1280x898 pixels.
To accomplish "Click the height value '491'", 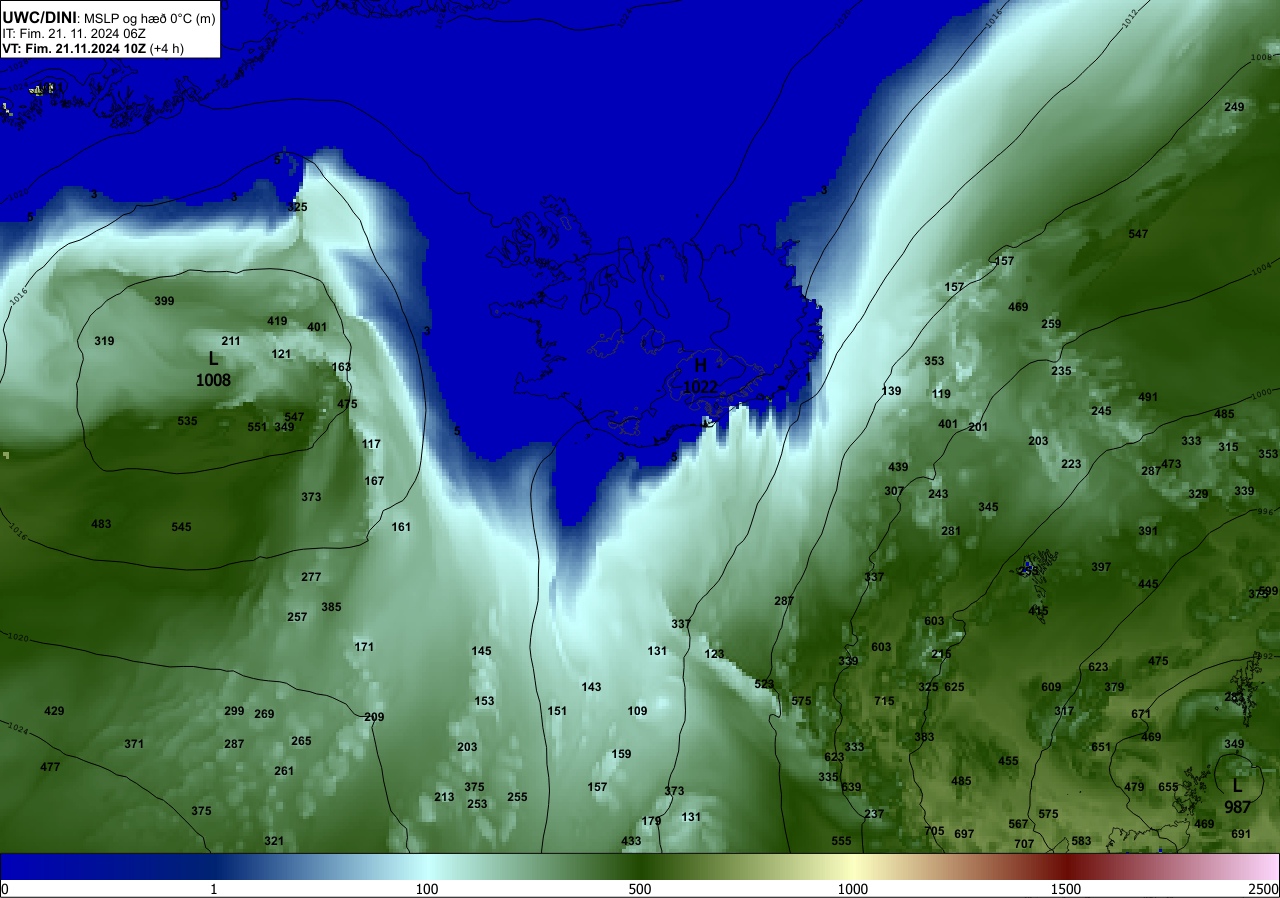I will pos(1148,397).
